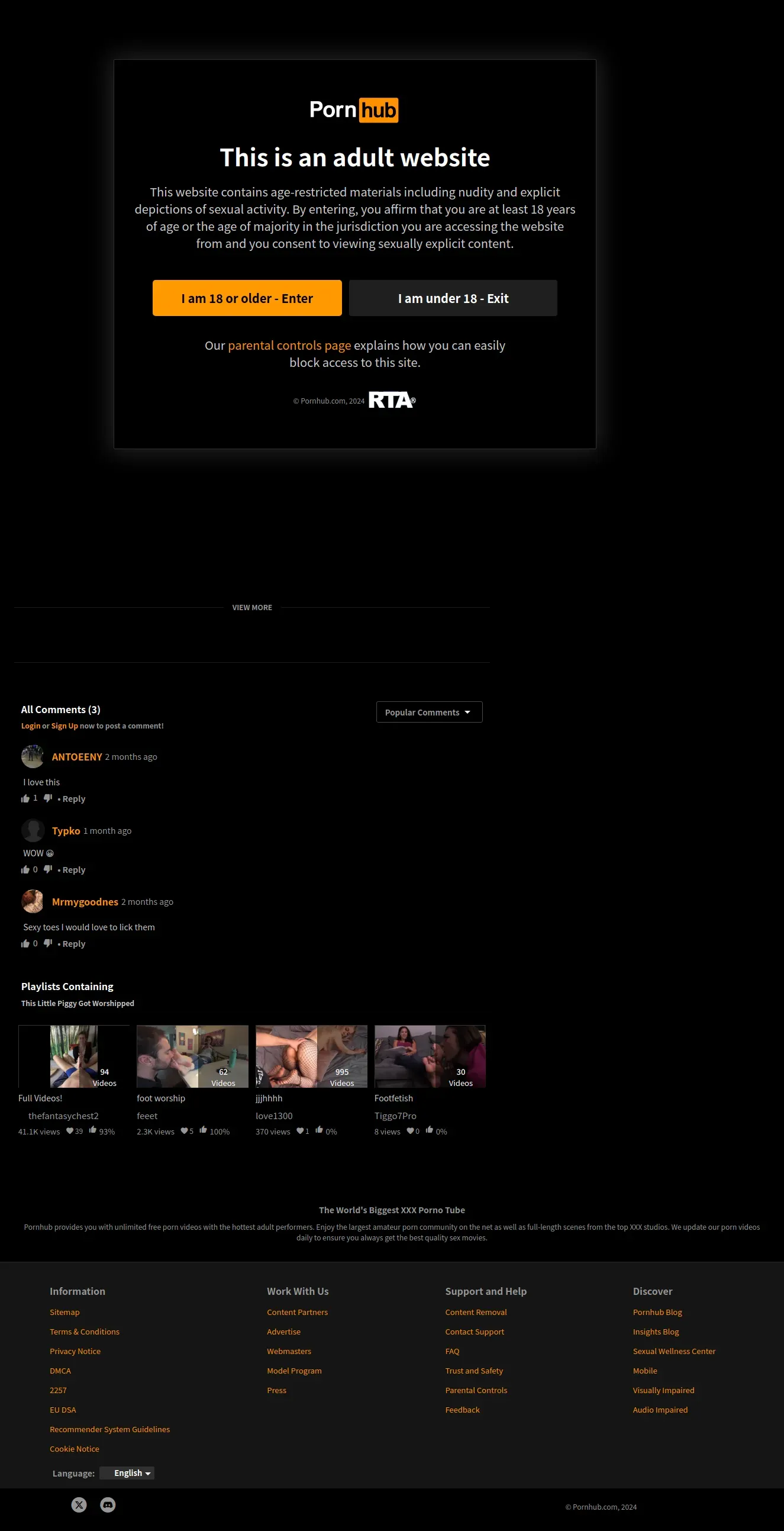The image size is (784, 1531).
Task: Open the Content Partners footer link
Action: click(x=297, y=1311)
